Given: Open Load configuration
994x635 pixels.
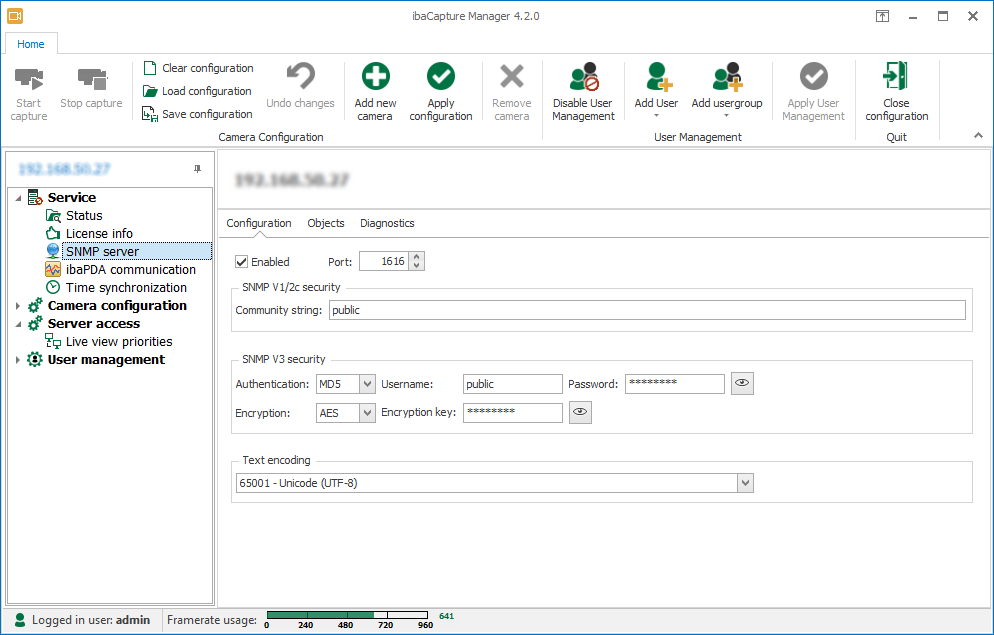Looking at the screenshot, I should click(198, 91).
